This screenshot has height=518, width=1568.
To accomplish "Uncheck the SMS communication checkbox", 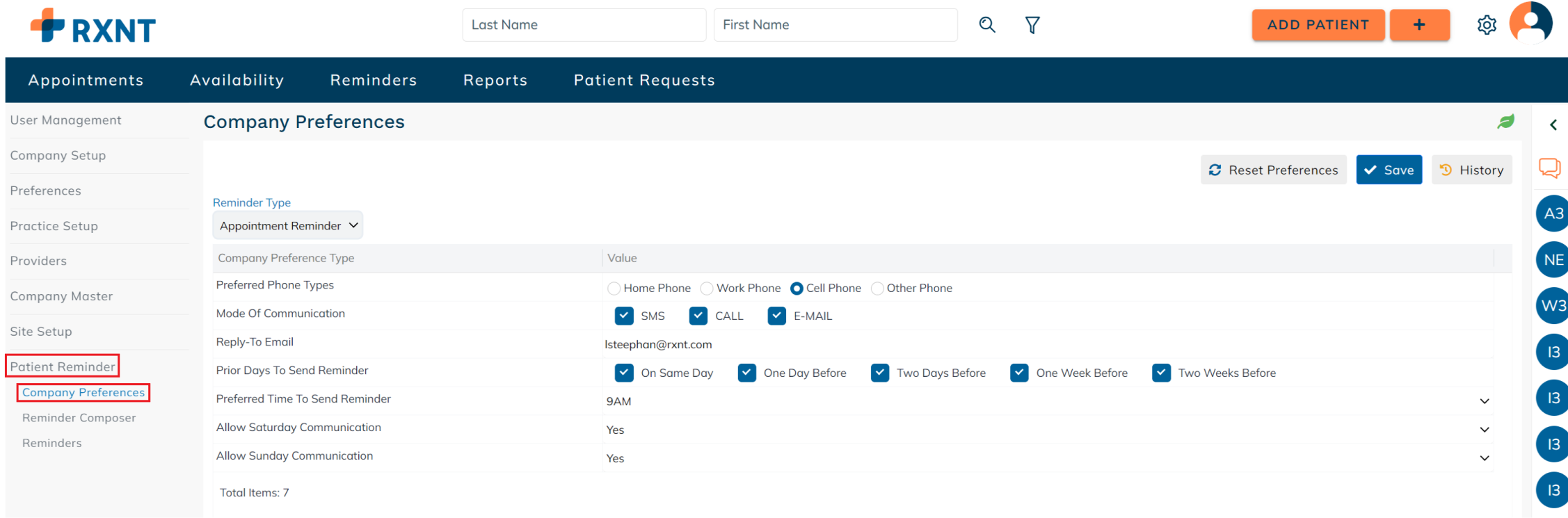I will (x=624, y=316).
